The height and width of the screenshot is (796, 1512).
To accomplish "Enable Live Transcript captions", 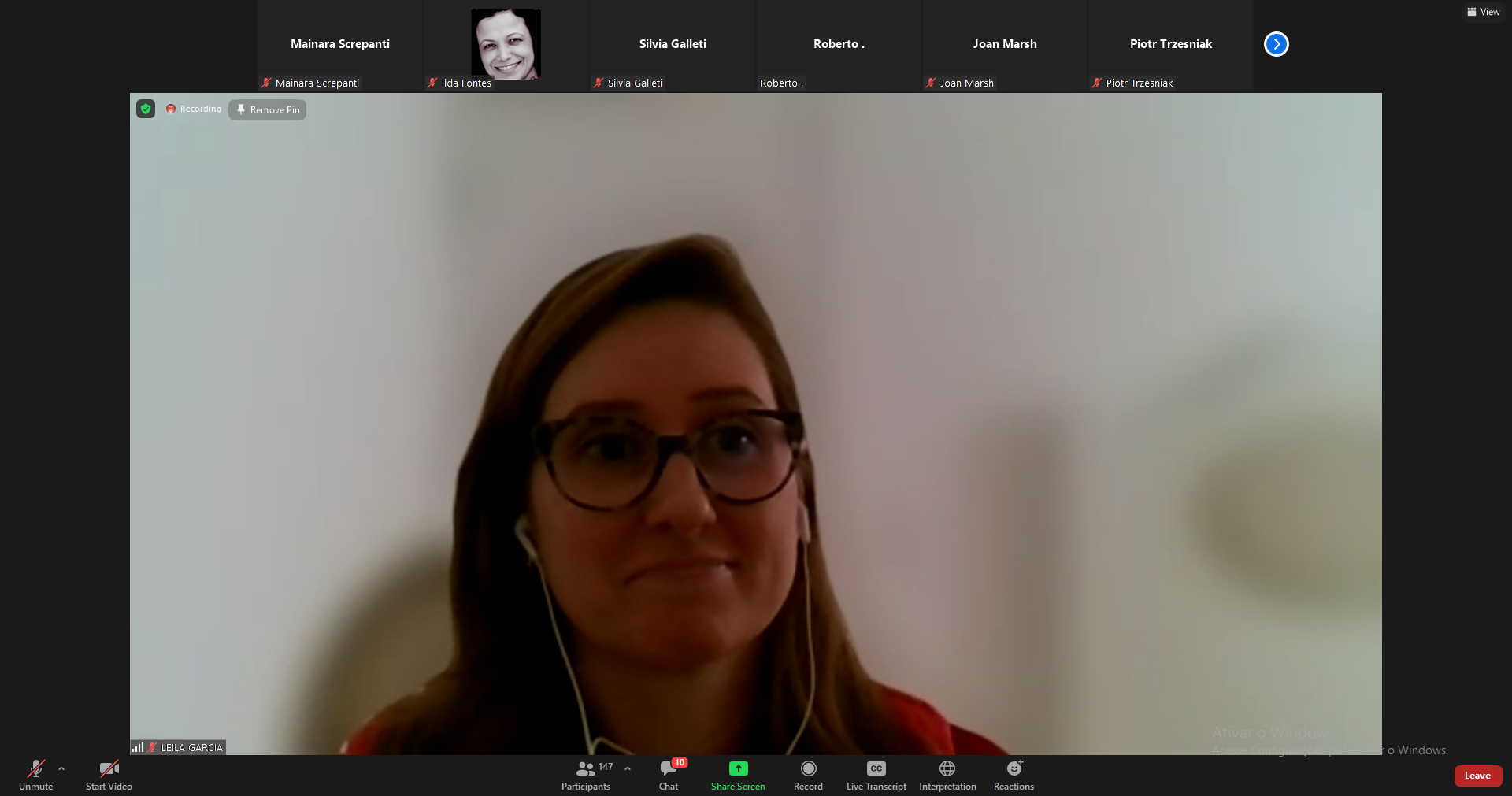I will pos(876,775).
